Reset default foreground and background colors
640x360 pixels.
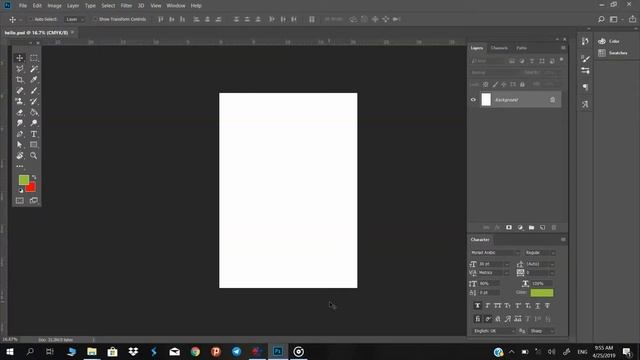(x=21, y=190)
